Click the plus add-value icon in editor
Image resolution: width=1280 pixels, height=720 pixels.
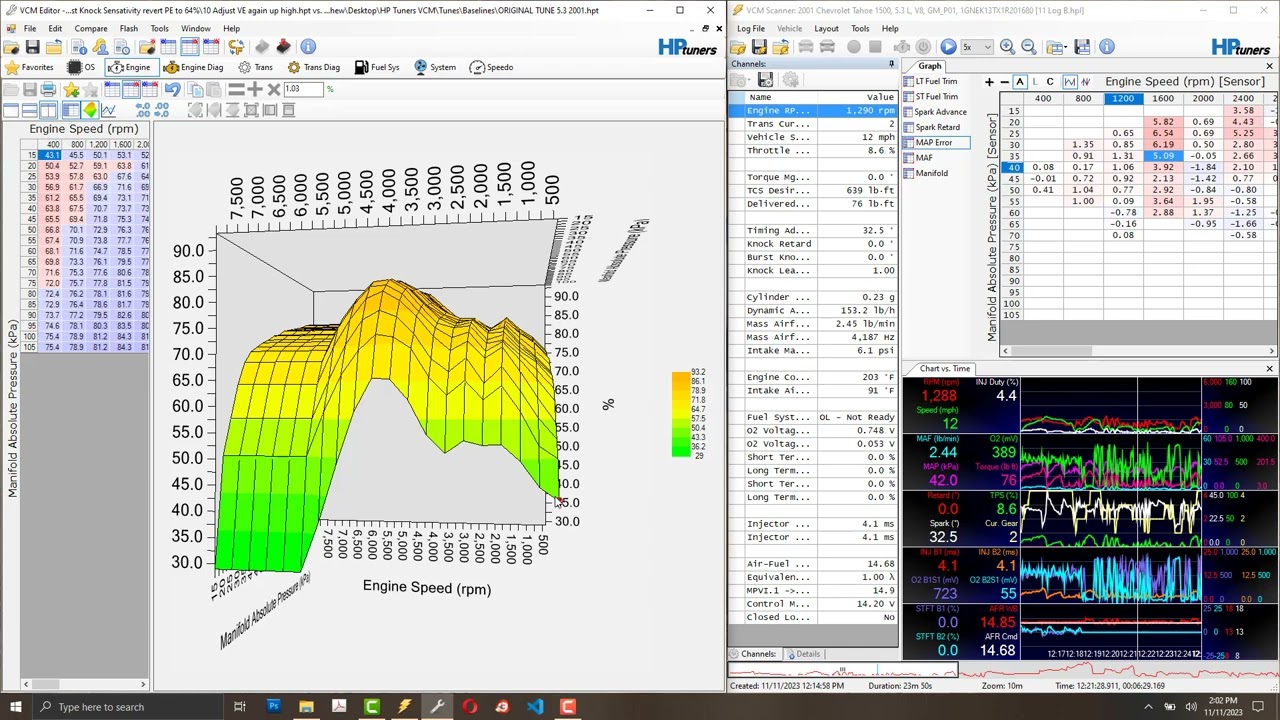point(255,89)
